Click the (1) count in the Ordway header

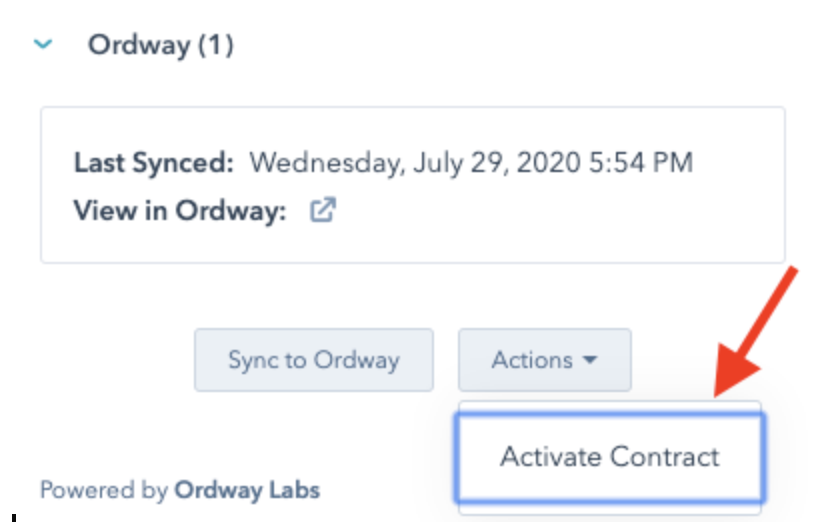[x=216, y=45]
